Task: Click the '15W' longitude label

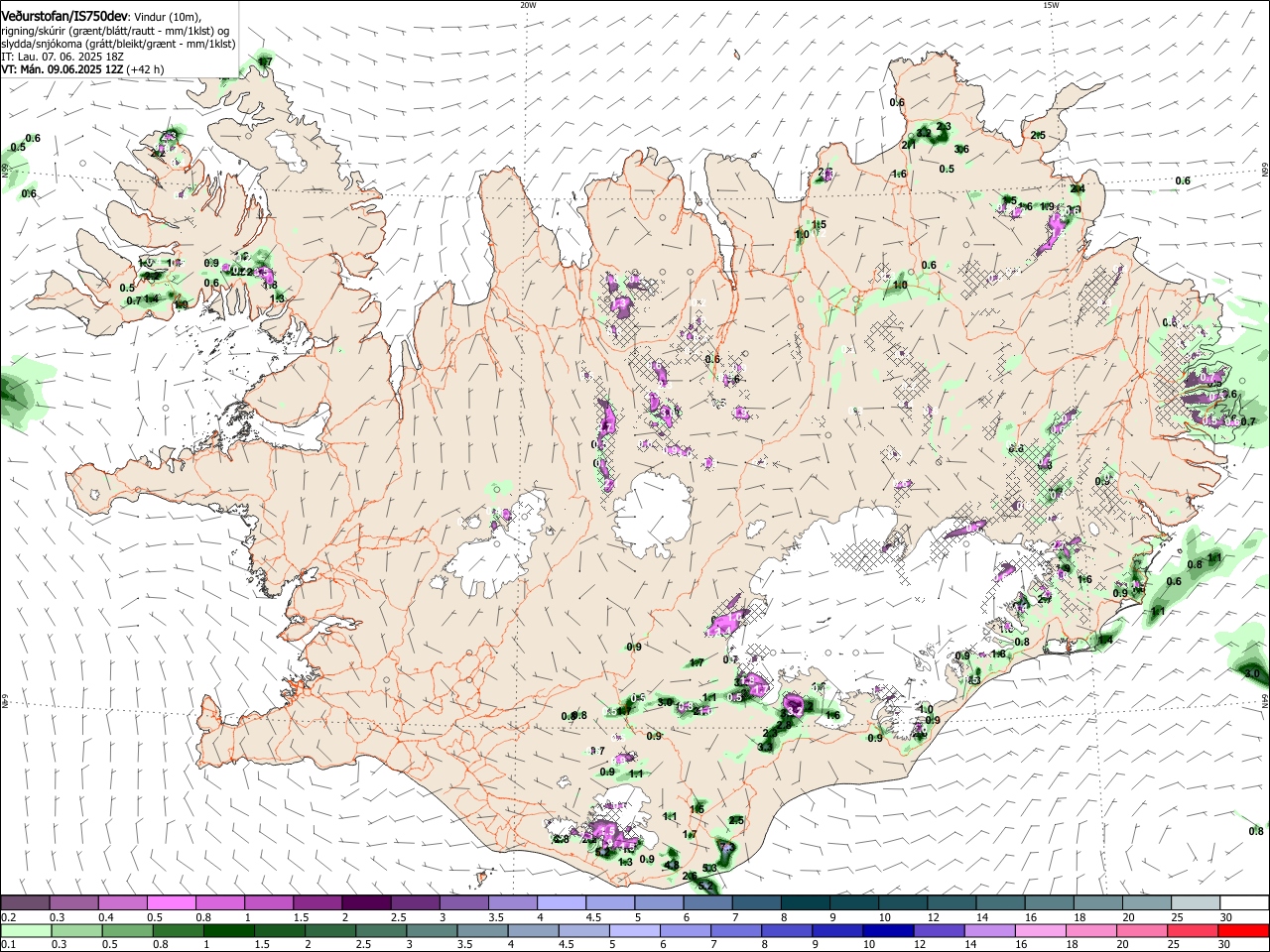Action: coord(1051,5)
